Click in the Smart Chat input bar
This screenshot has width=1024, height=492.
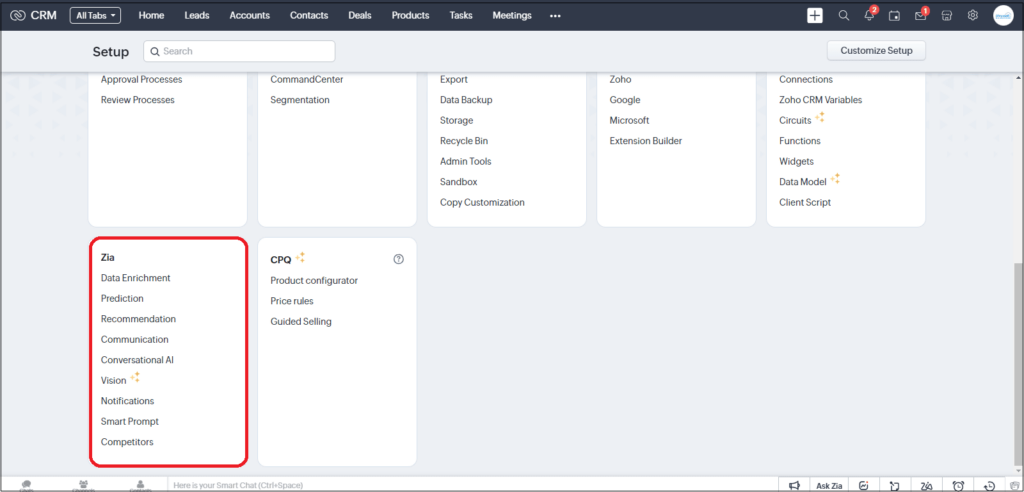click(x=474, y=485)
